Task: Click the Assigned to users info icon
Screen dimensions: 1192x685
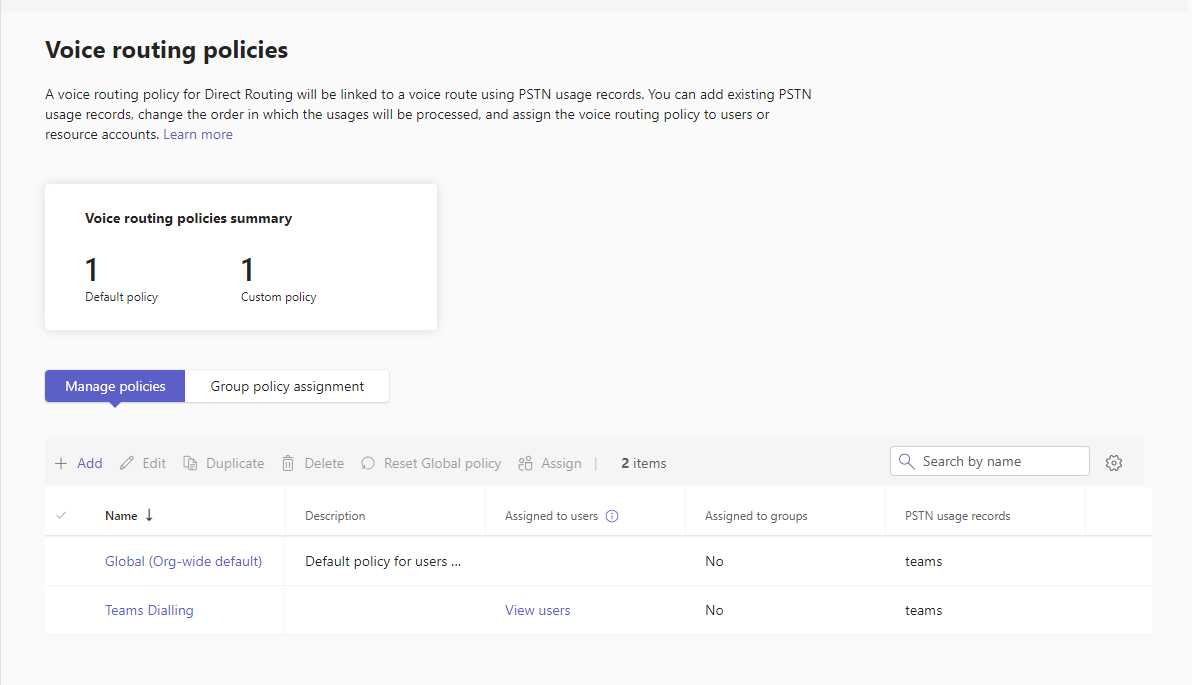Action: click(x=612, y=516)
